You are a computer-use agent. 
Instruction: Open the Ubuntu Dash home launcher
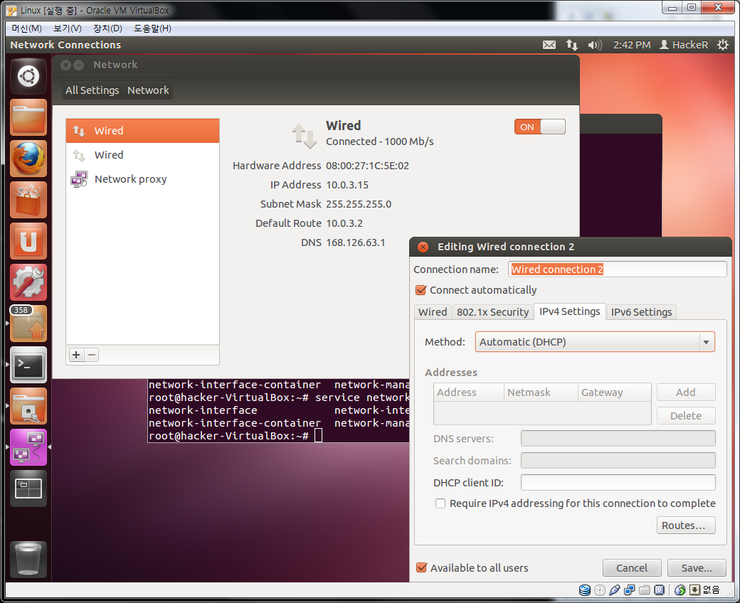[x=28, y=76]
